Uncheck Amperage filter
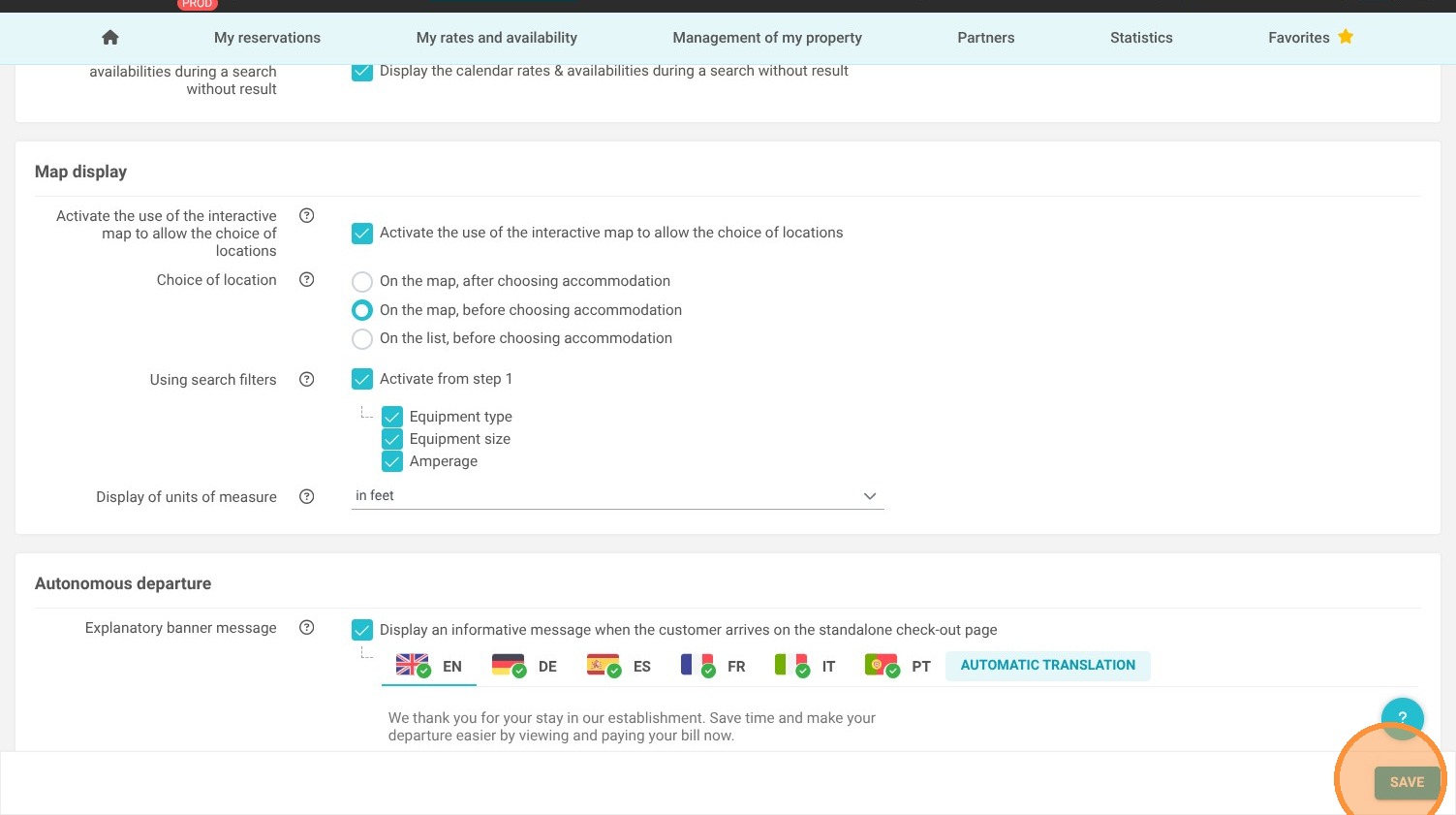 (392, 461)
